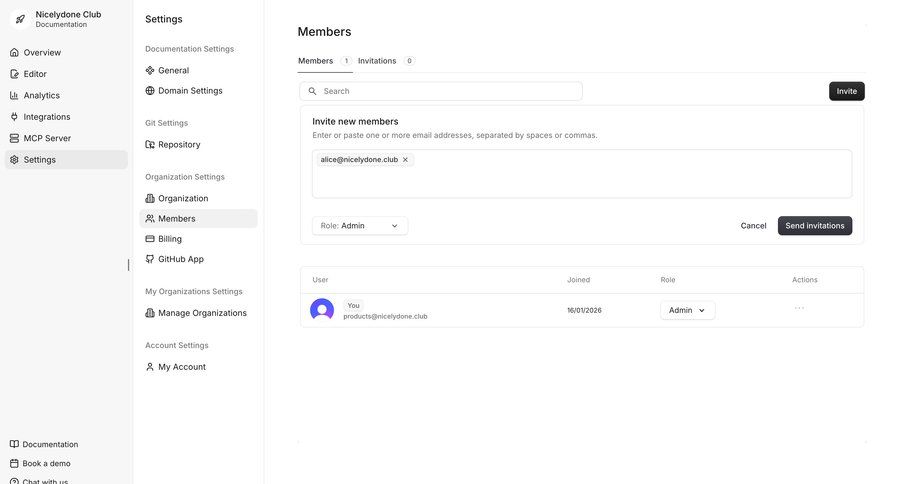The image size is (900, 484).
Task: Expand the Role: Admin dropdown in invite form
Action: pos(359,226)
